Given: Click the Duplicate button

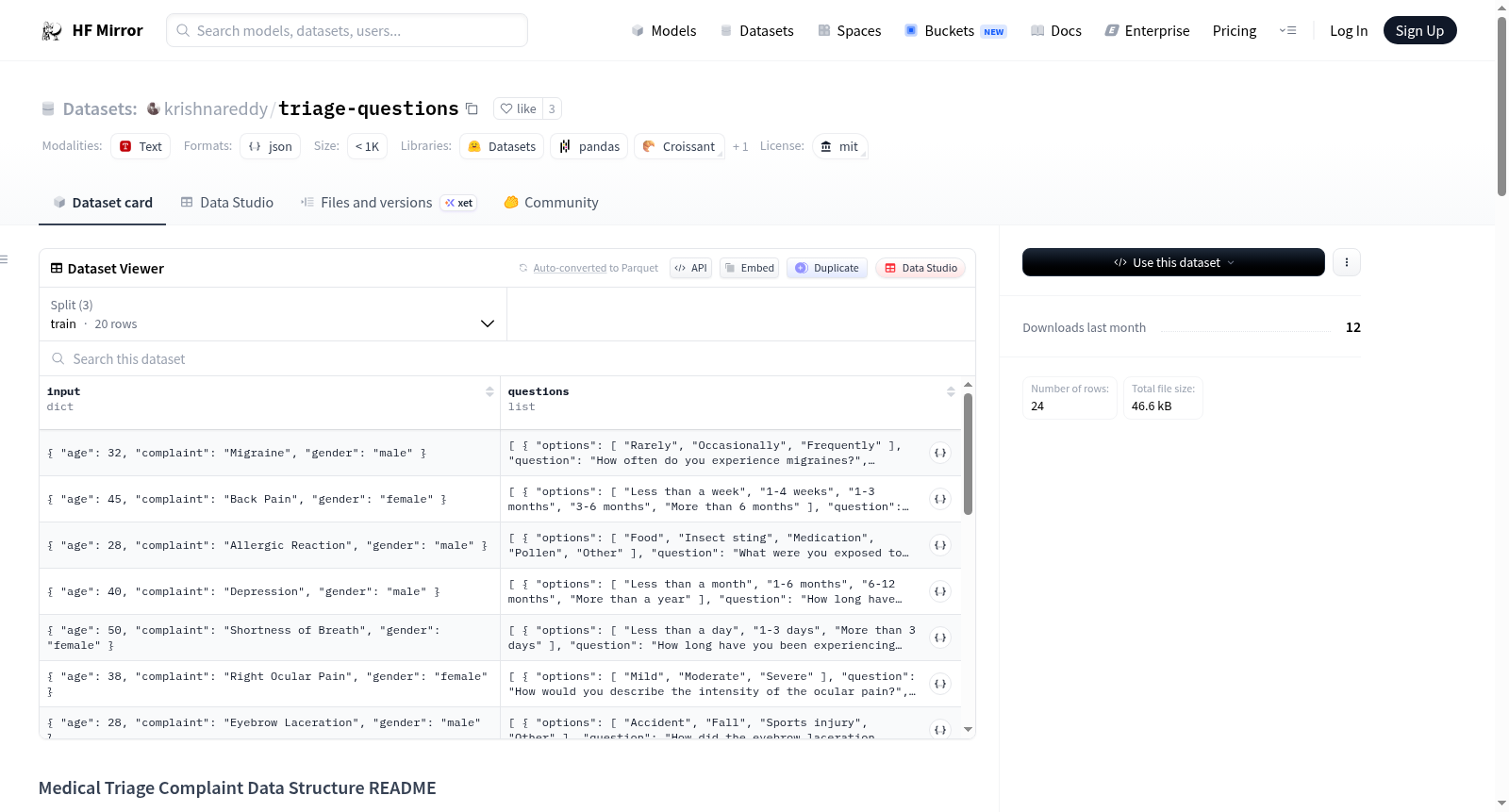Looking at the screenshot, I should pos(827,268).
